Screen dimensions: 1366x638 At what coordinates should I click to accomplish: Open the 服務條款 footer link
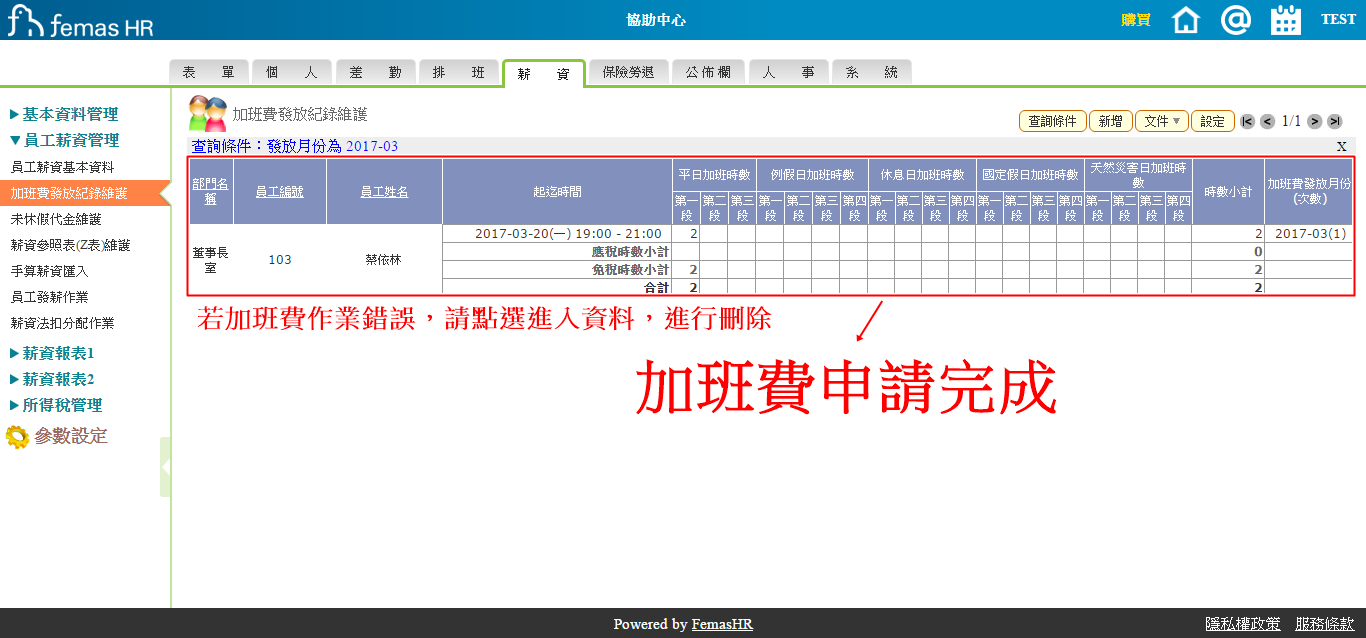(x=1325, y=623)
